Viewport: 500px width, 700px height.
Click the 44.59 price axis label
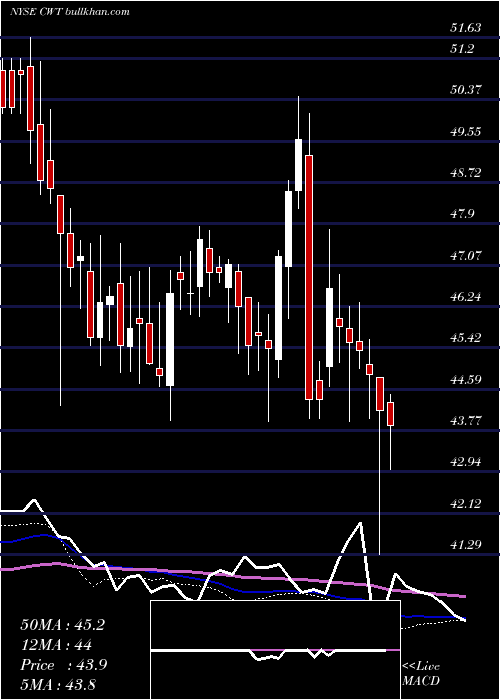pos(466,380)
